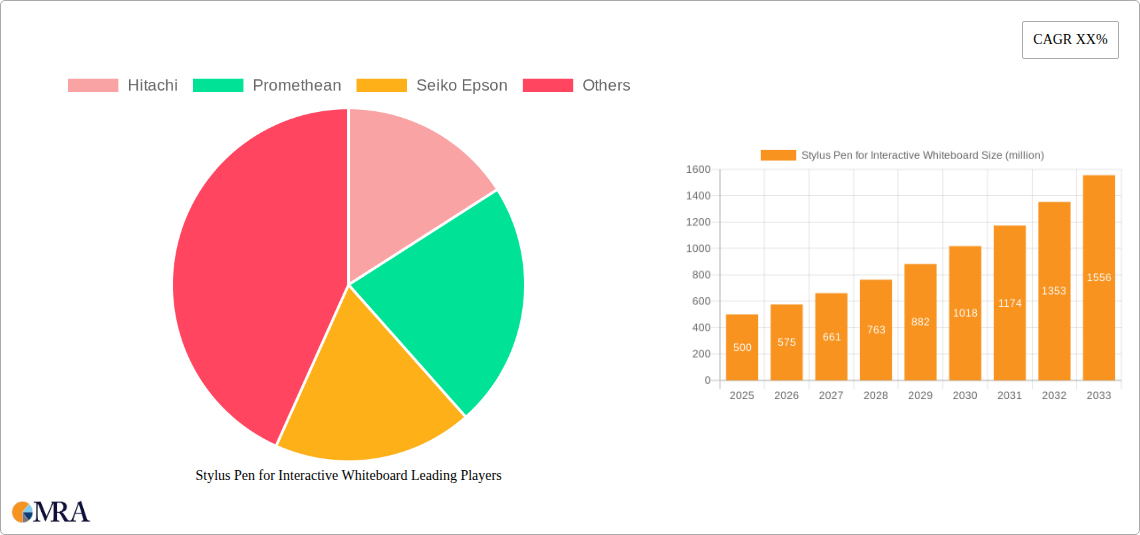Select the 2032 bar labeled 1353

coord(1054,291)
